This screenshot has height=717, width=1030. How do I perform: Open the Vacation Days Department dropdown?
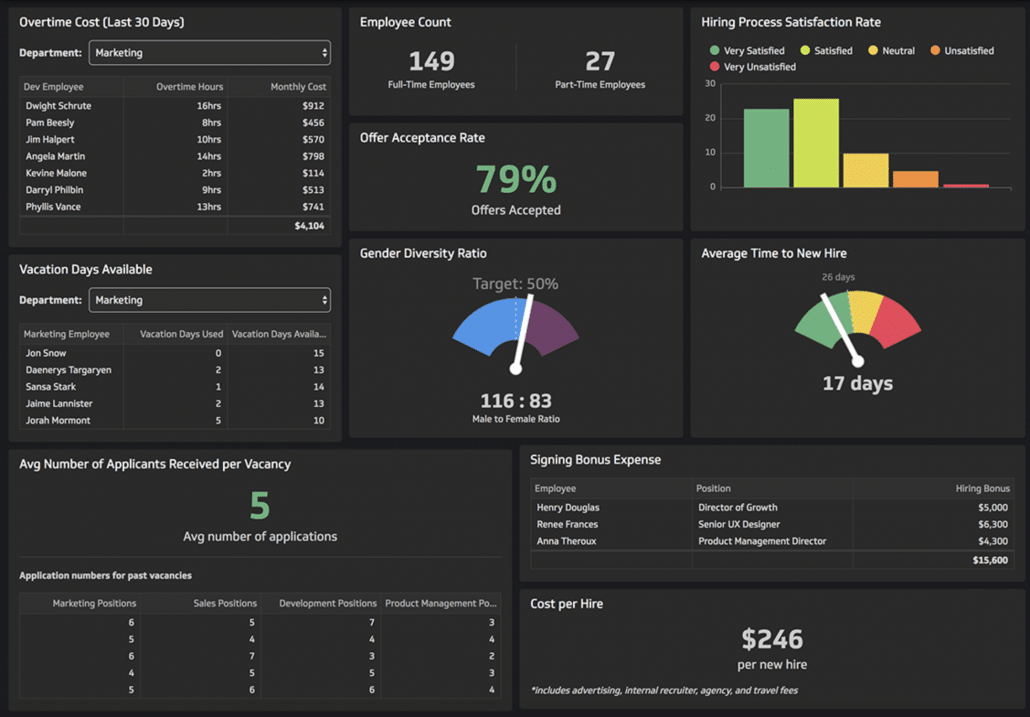point(209,300)
